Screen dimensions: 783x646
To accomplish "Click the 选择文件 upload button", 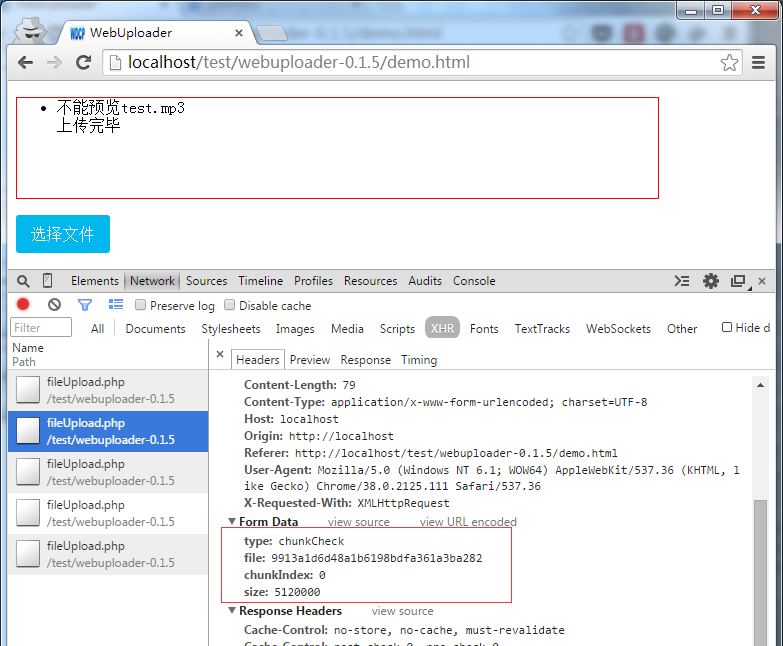I will click(x=63, y=234).
